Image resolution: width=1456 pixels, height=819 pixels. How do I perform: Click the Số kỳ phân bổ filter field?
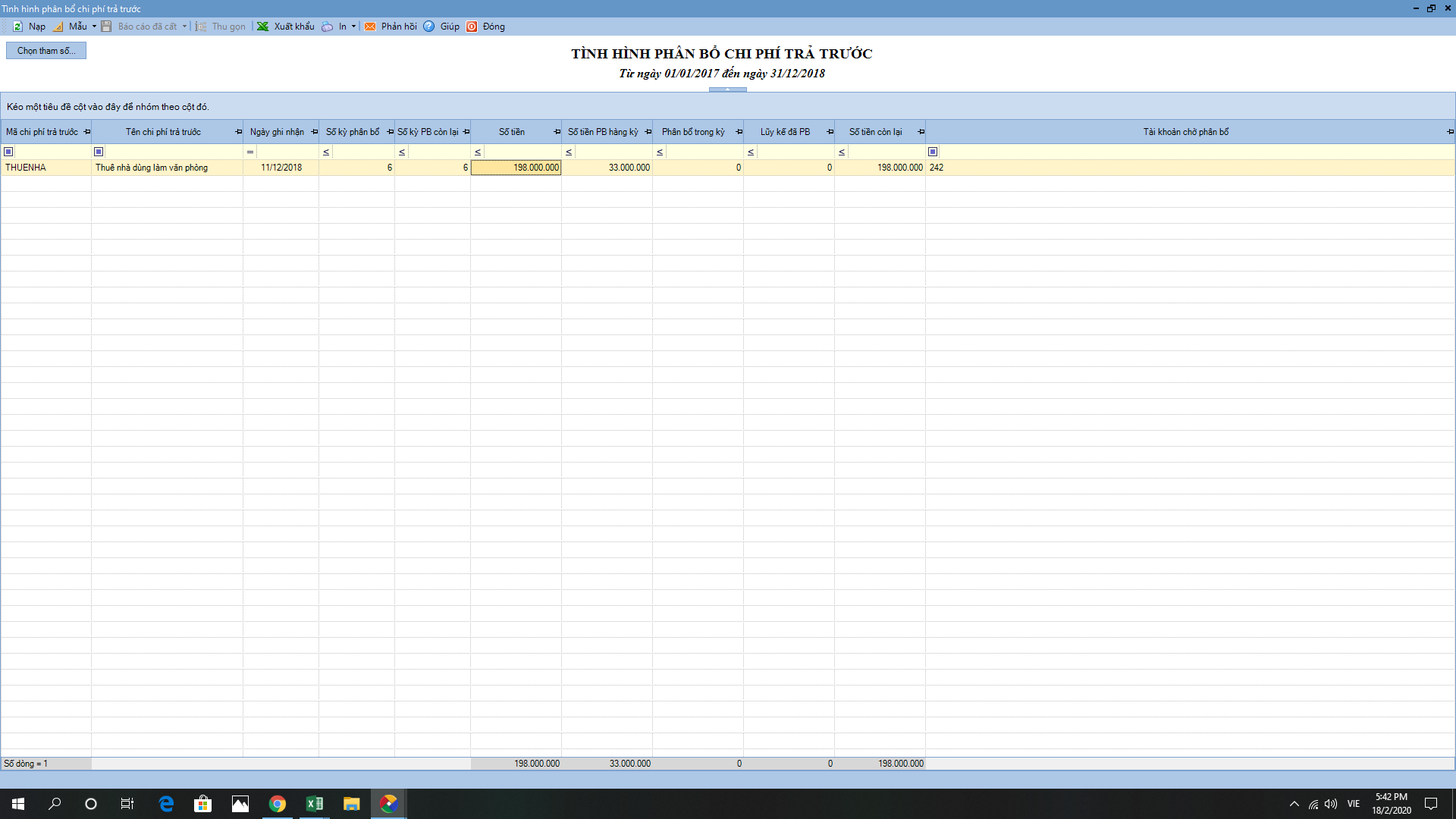[362, 152]
